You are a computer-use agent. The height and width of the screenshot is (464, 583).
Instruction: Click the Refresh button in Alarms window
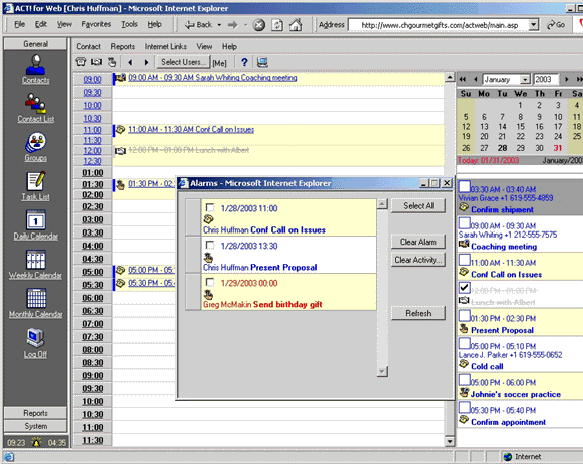point(418,313)
